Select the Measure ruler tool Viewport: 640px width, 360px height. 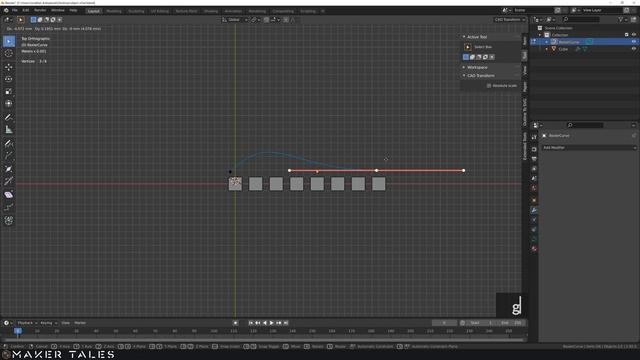9,129
